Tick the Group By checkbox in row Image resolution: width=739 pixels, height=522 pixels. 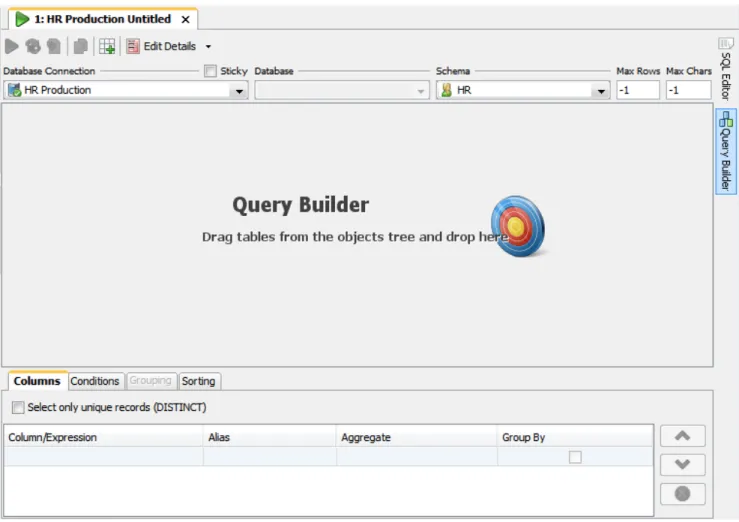[x=575, y=457]
